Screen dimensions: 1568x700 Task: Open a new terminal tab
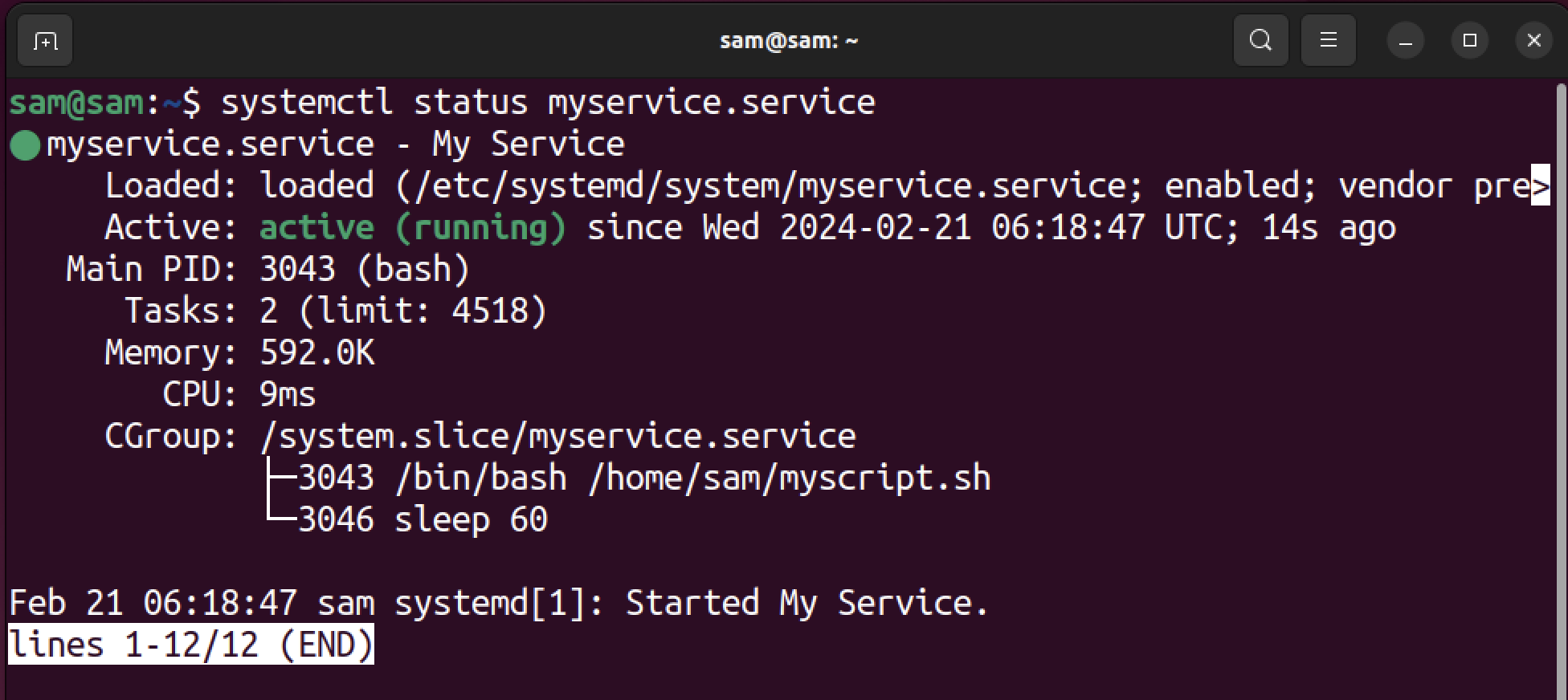click(44, 39)
